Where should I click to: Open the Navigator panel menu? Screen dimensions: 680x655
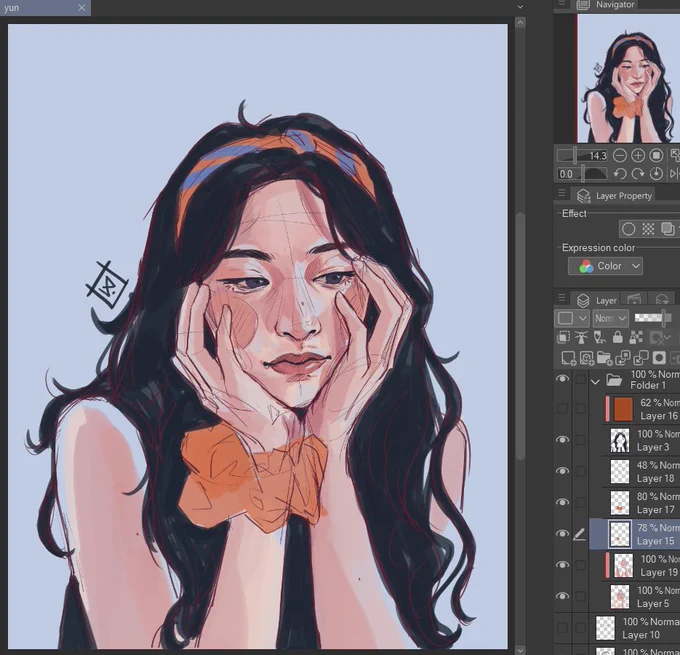(562, 4)
